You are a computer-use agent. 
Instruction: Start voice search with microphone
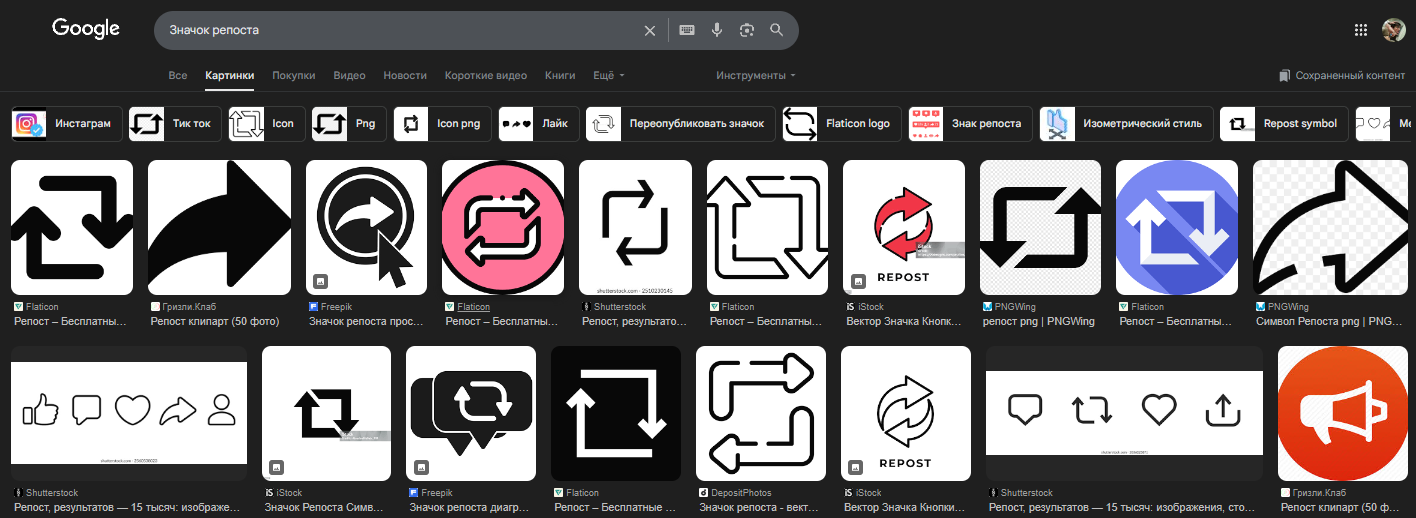pyautogui.click(x=717, y=31)
